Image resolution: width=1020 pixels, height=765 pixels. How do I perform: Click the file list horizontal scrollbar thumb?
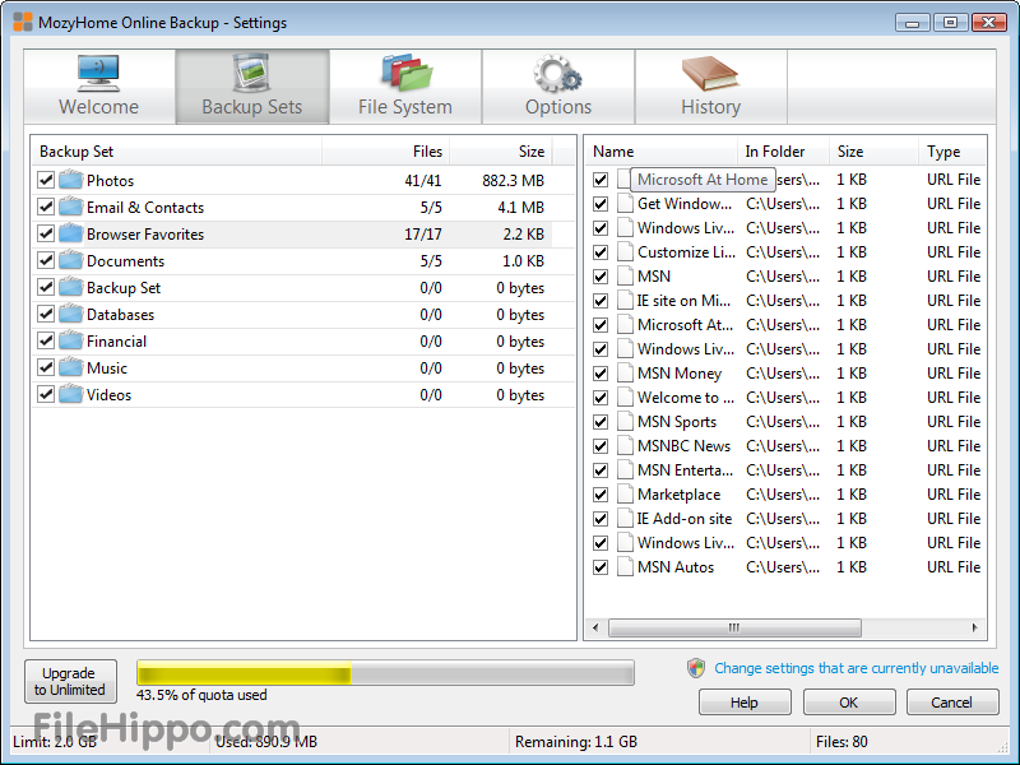click(x=734, y=628)
